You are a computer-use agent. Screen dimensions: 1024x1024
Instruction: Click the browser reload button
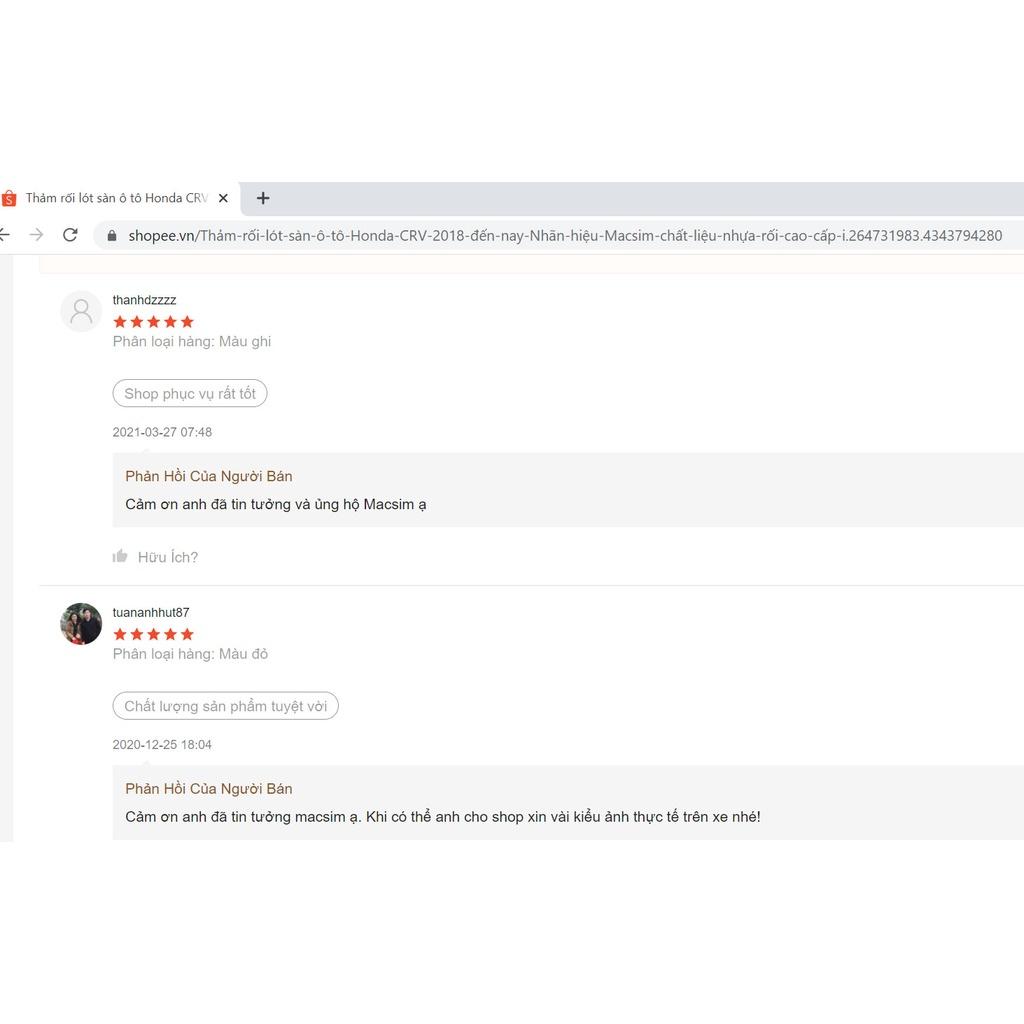pyautogui.click(x=70, y=235)
